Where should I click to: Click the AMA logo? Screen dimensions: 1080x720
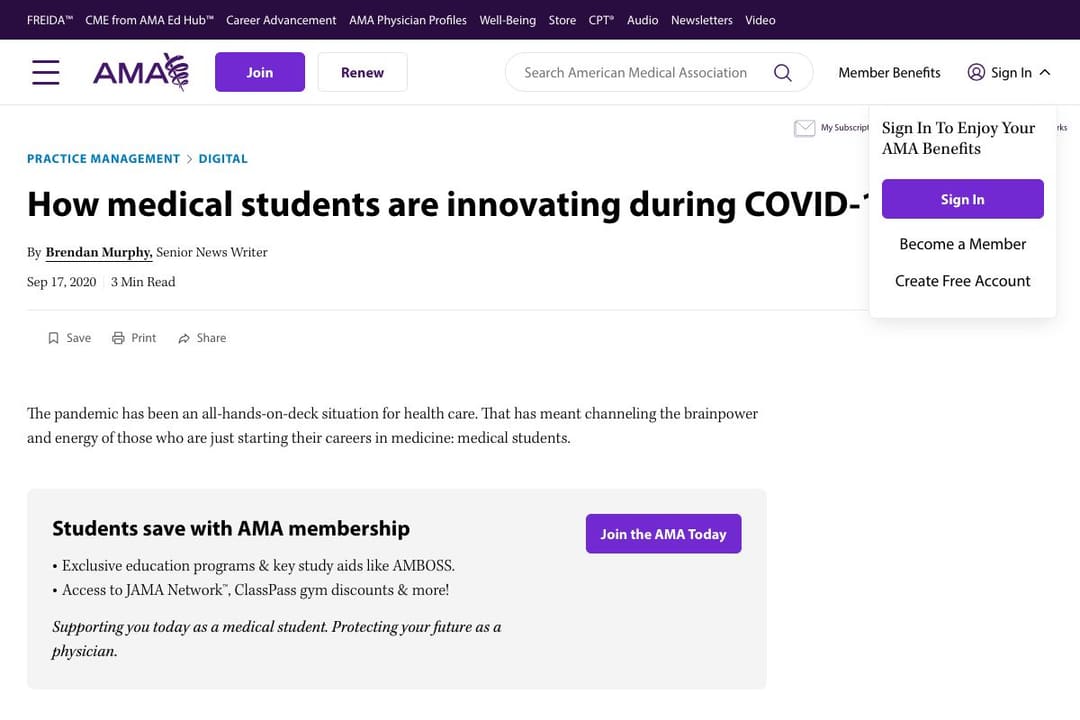pos(141,72)
